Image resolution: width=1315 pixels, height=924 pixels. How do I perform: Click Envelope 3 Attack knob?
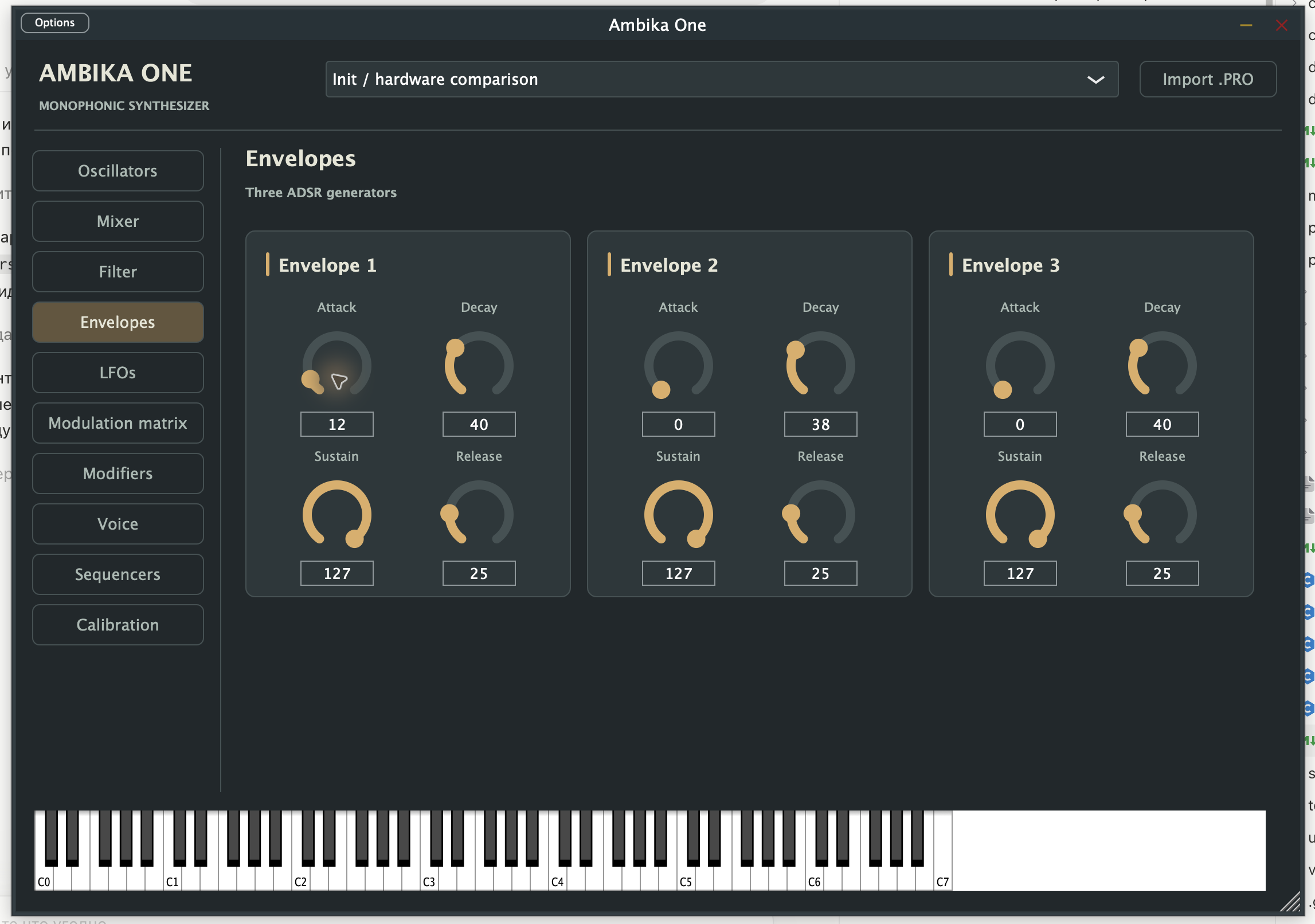pyautogui.click(x=1020, y=365)
